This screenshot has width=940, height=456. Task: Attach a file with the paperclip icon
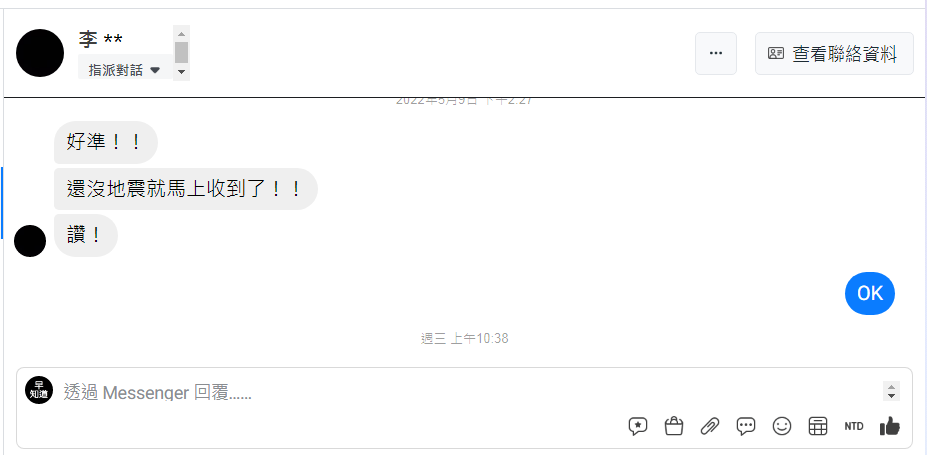[710, 426]
